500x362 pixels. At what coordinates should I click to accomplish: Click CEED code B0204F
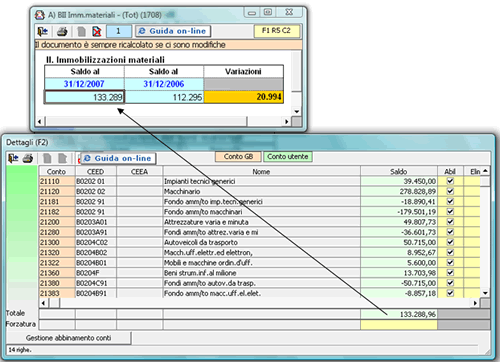coord(96,273)
